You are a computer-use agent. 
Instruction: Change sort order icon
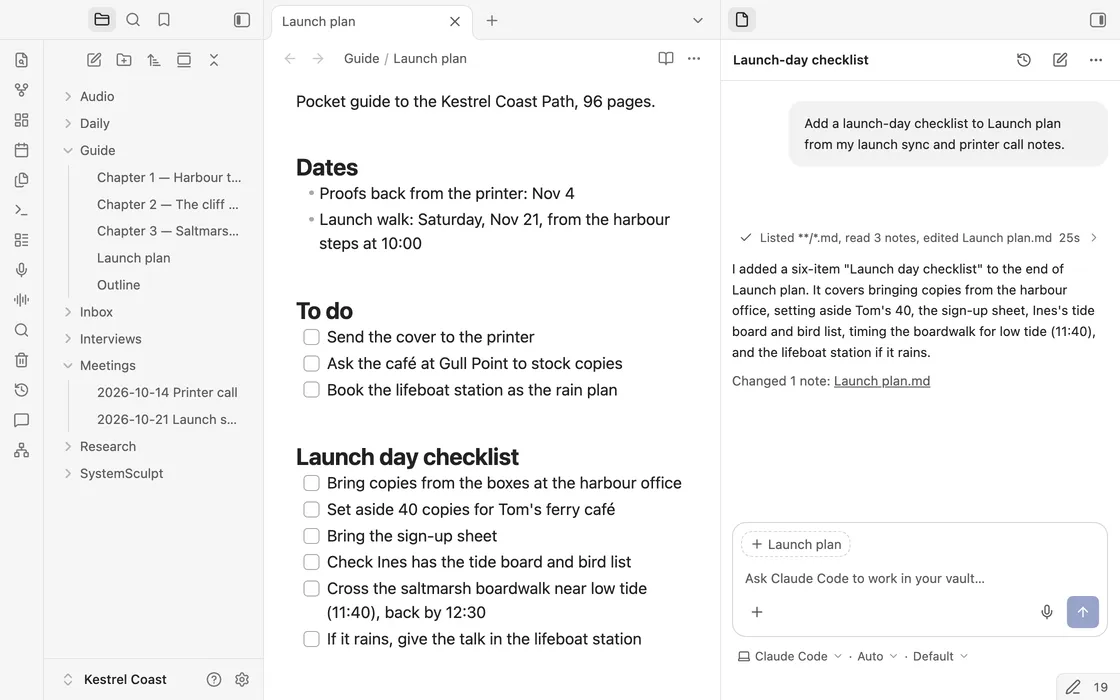click(x=154, y=60)
